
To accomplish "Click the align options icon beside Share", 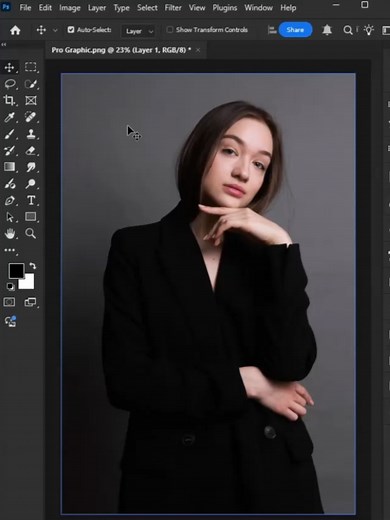I will pos(272,30).
